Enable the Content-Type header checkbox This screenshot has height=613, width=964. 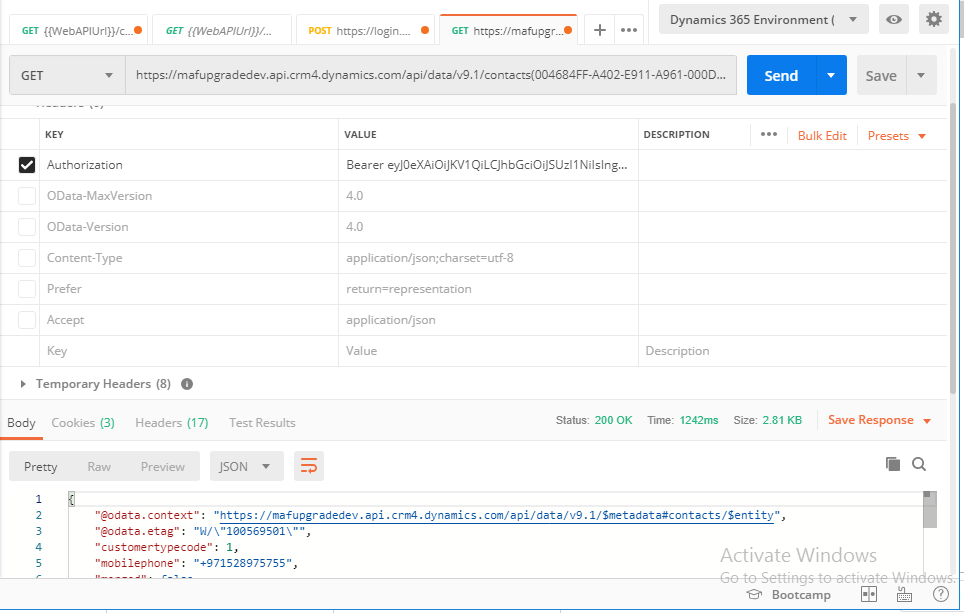pyautogui.click(x=27, y=258)
